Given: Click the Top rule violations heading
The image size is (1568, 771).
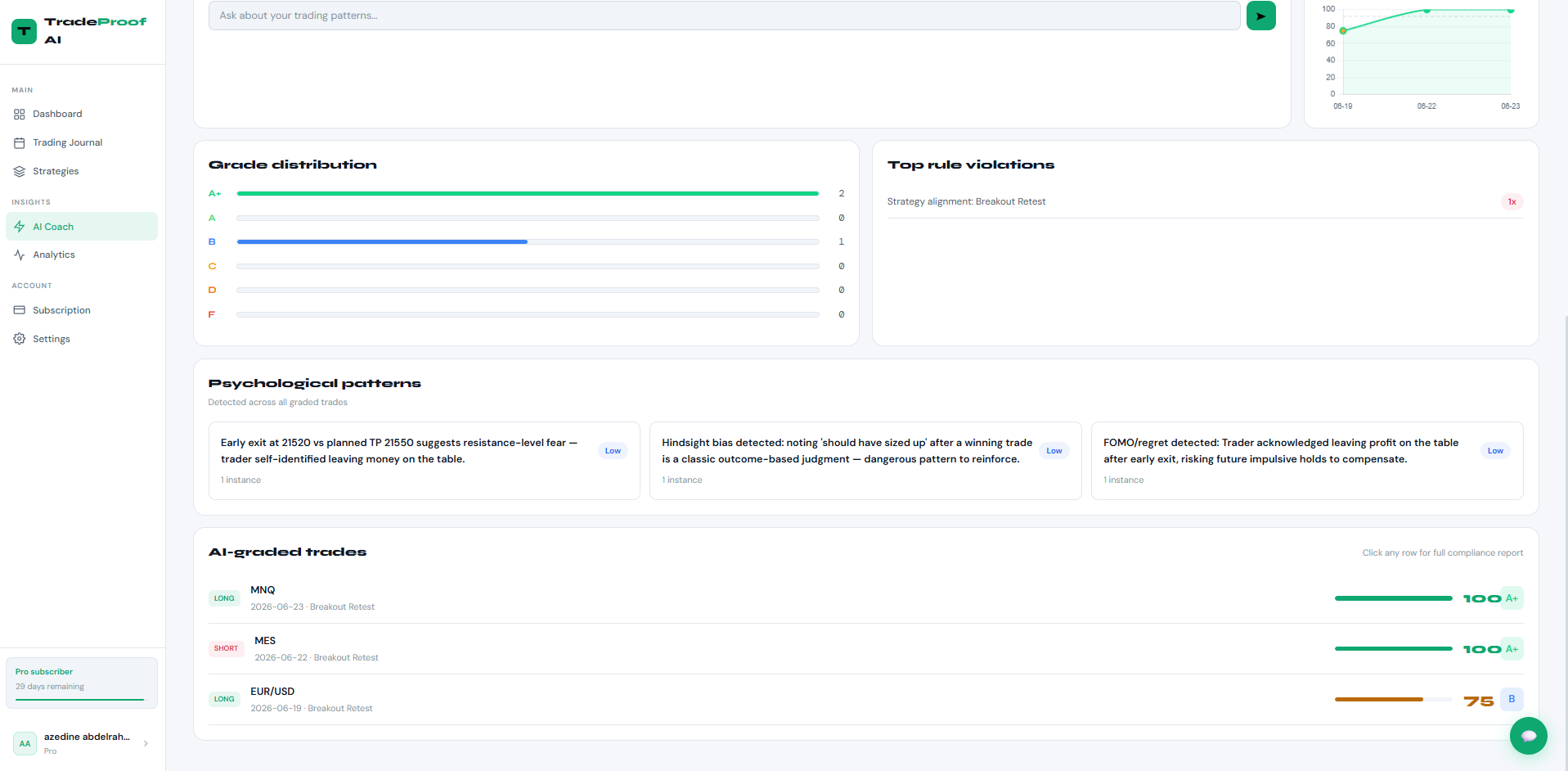Looking at the screenshot, I should pyautogui.click(x=971, y=165).
